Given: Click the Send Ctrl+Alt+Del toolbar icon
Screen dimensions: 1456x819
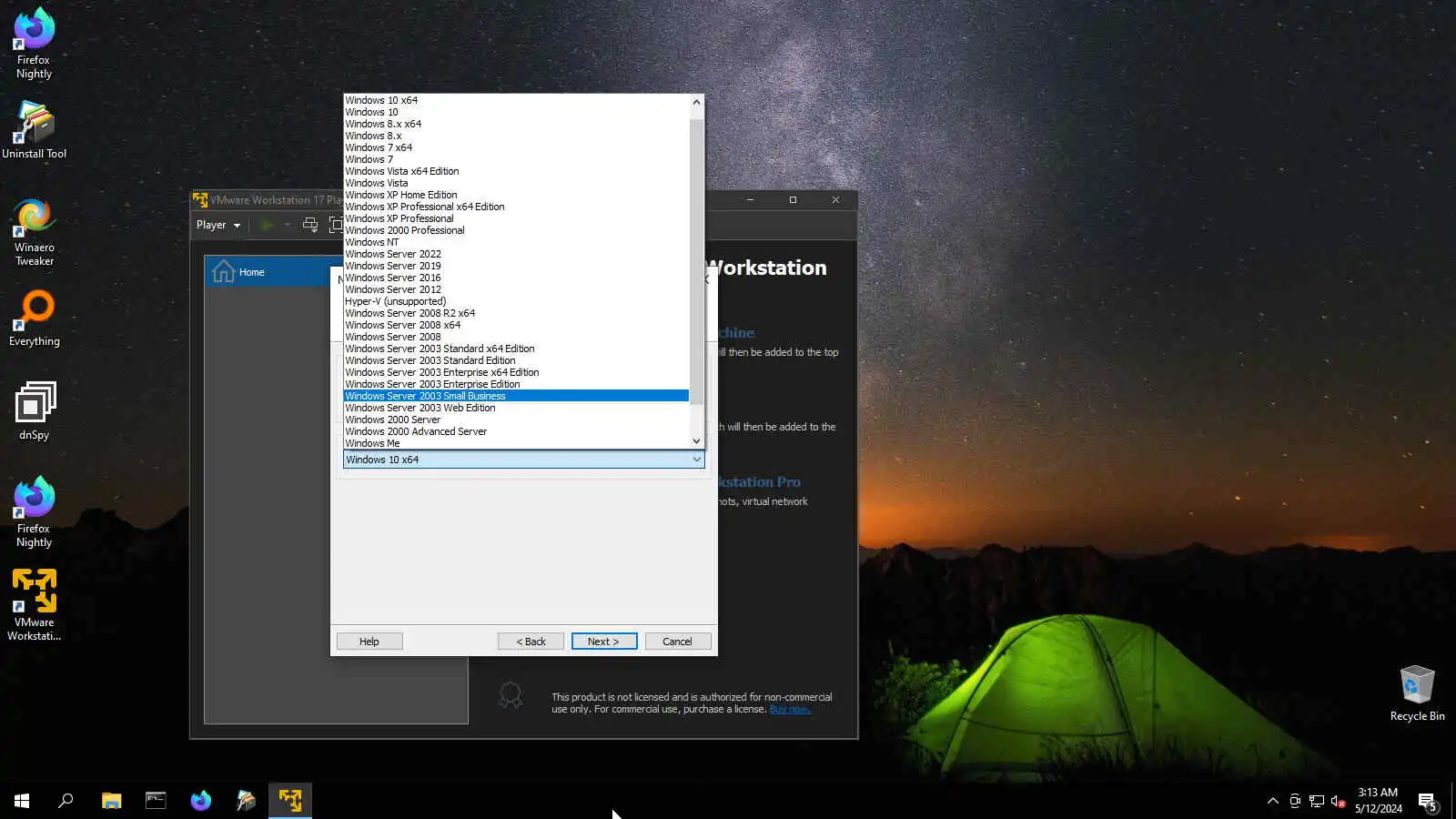Looking at the screenshot, I should pyautogui.click(x=310, y=225).
